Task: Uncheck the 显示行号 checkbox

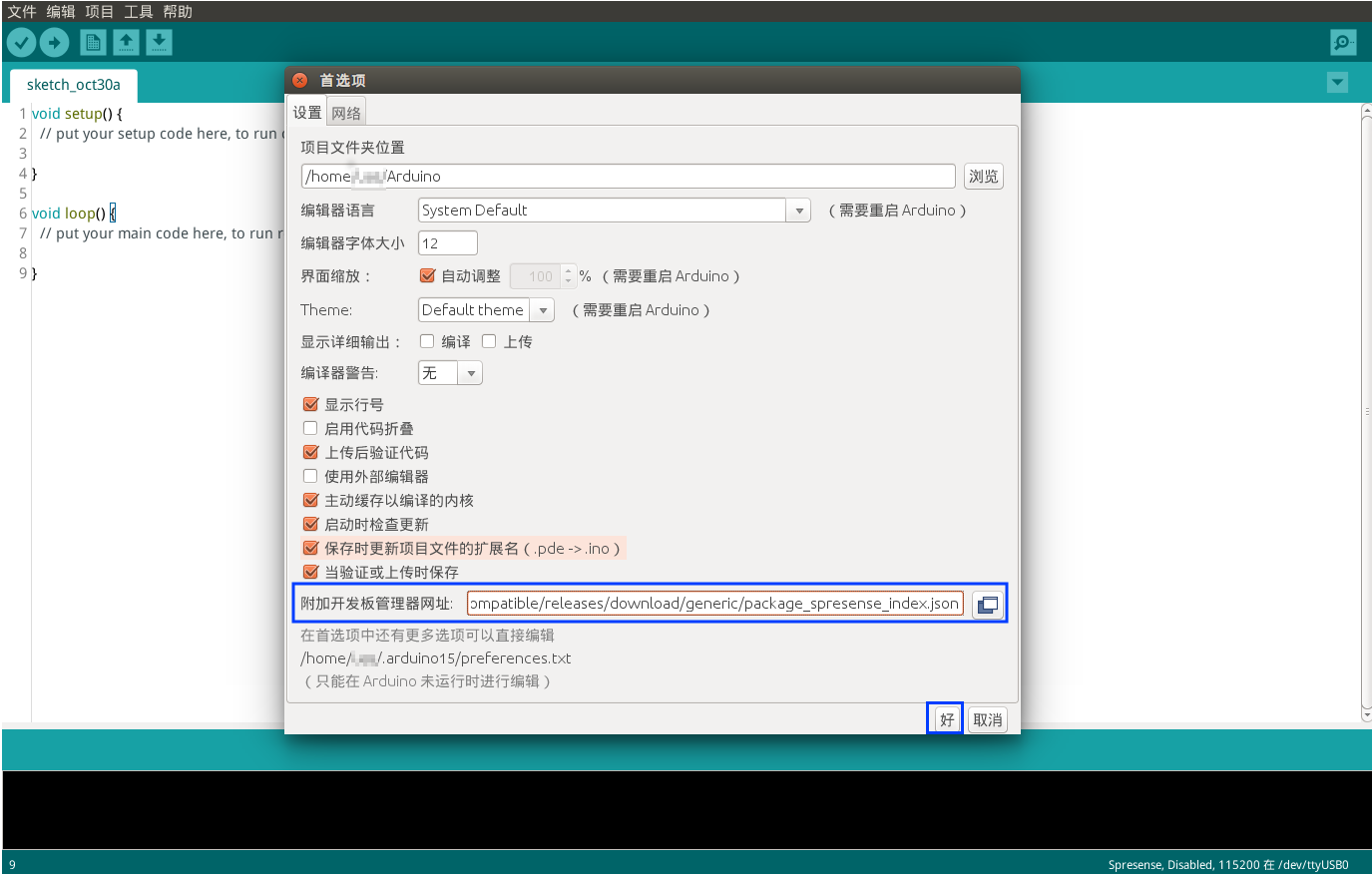Action: point(310,404)
